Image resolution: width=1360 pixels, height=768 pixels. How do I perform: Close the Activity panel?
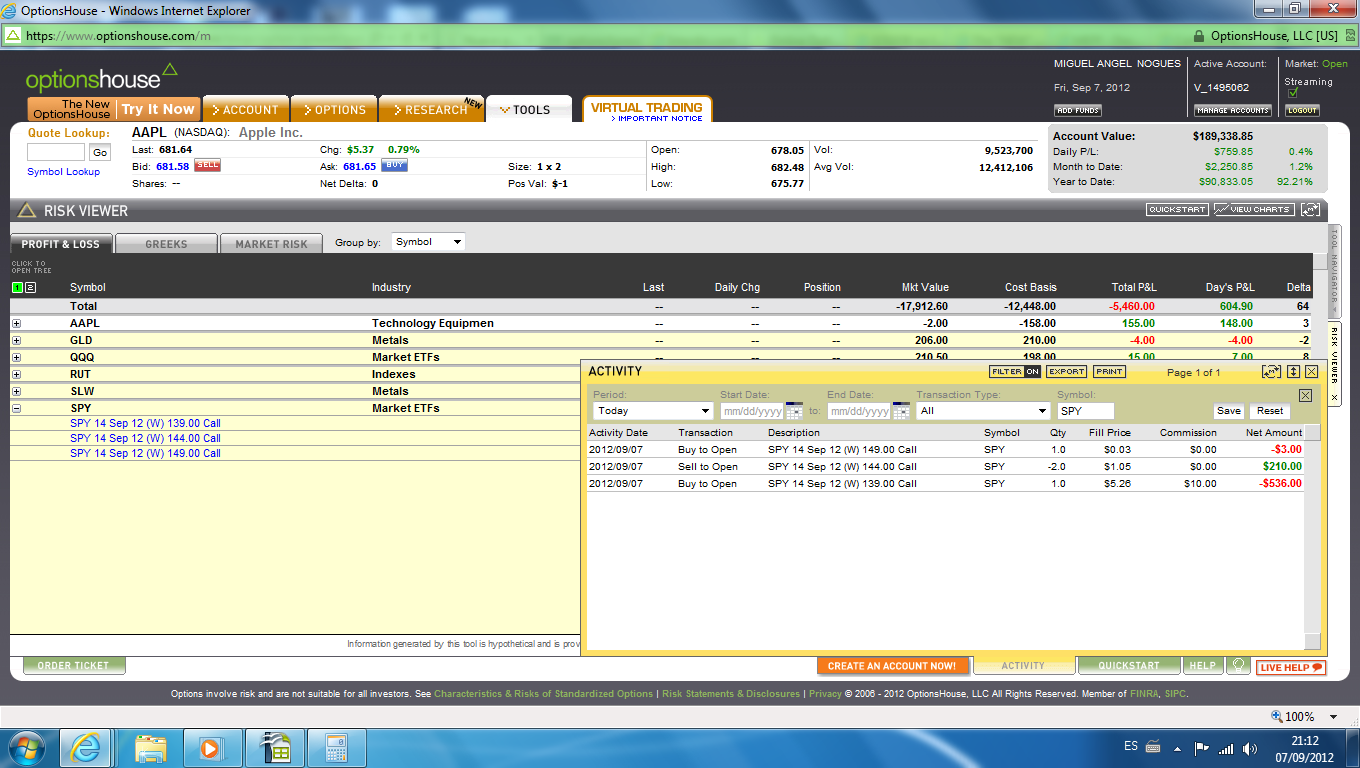click(1311, 372)
